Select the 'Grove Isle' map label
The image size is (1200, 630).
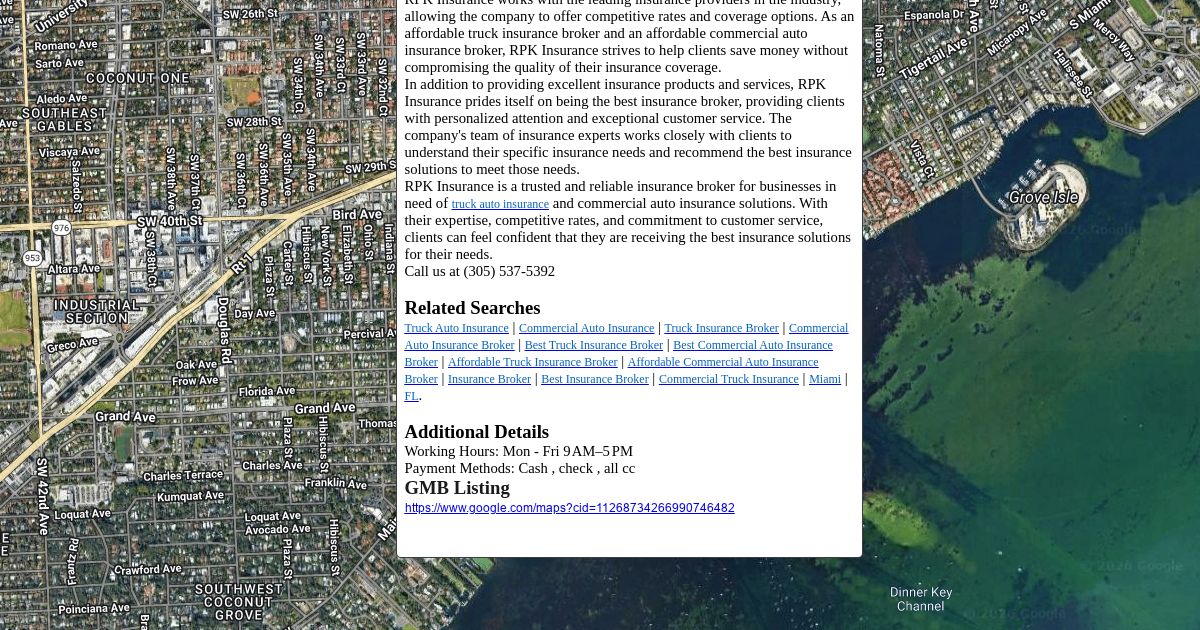pos(1043,198)
